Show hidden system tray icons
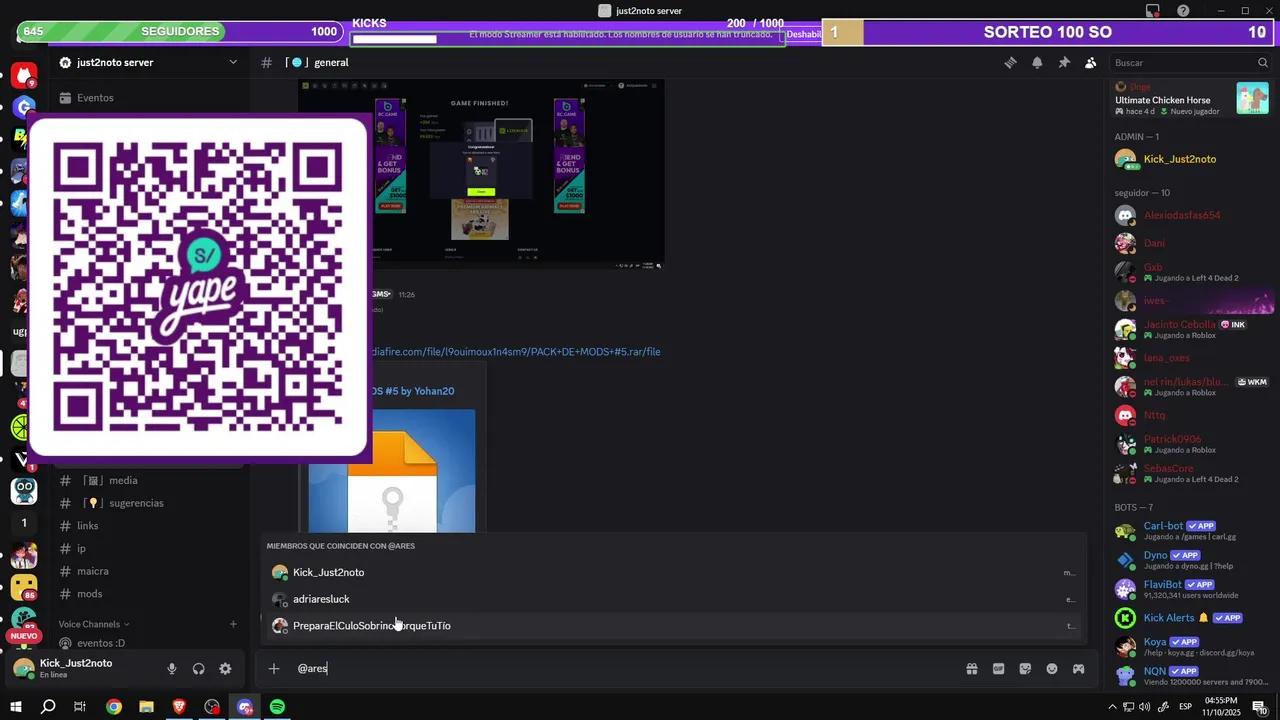Viewport: 1280px width, 720px height. [x=1111, y=707]
